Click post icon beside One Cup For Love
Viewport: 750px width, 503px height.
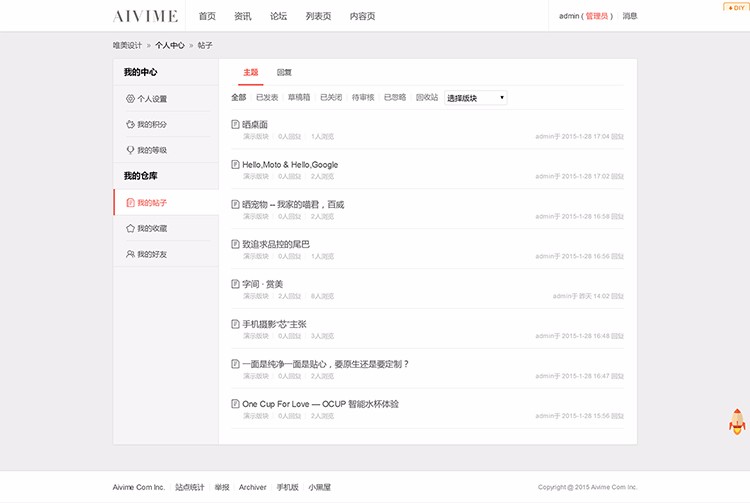tap(235, 404)
